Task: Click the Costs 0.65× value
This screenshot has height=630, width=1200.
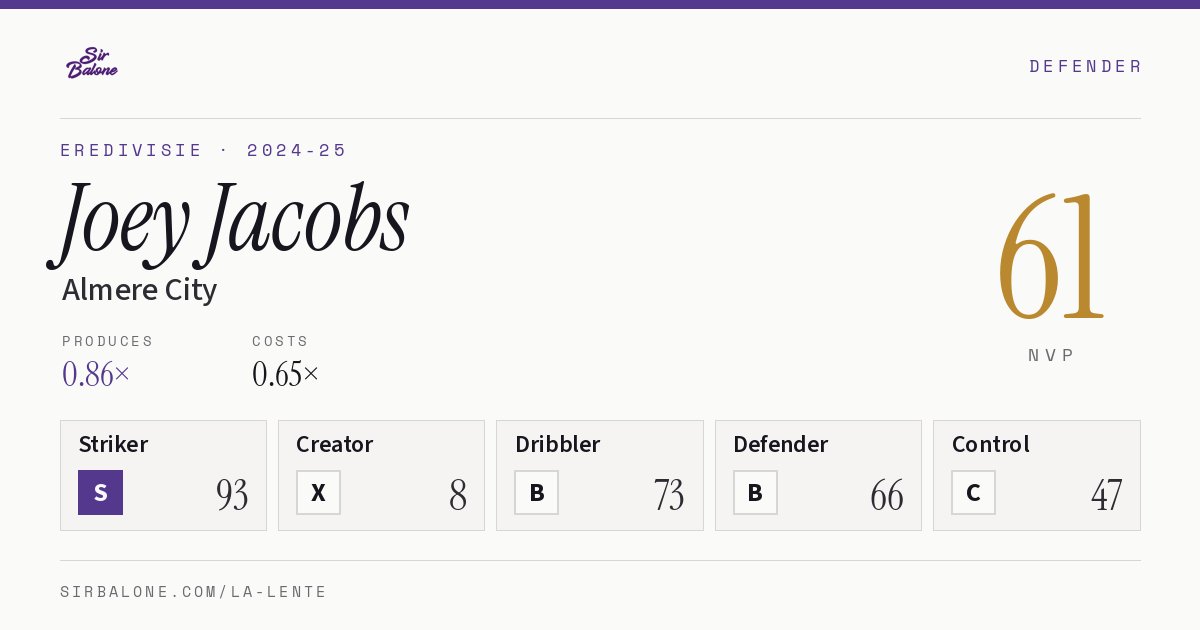Action: 286,374
